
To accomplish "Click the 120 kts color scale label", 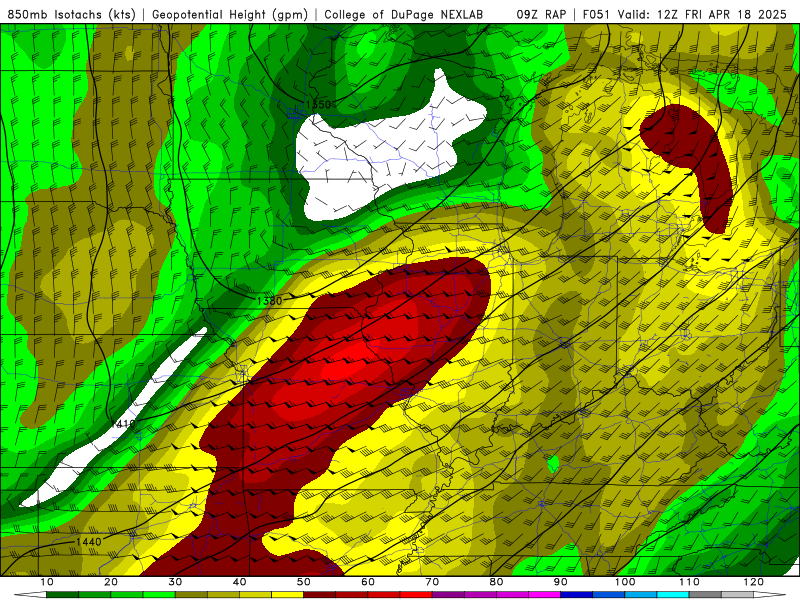I will (754, 582).
